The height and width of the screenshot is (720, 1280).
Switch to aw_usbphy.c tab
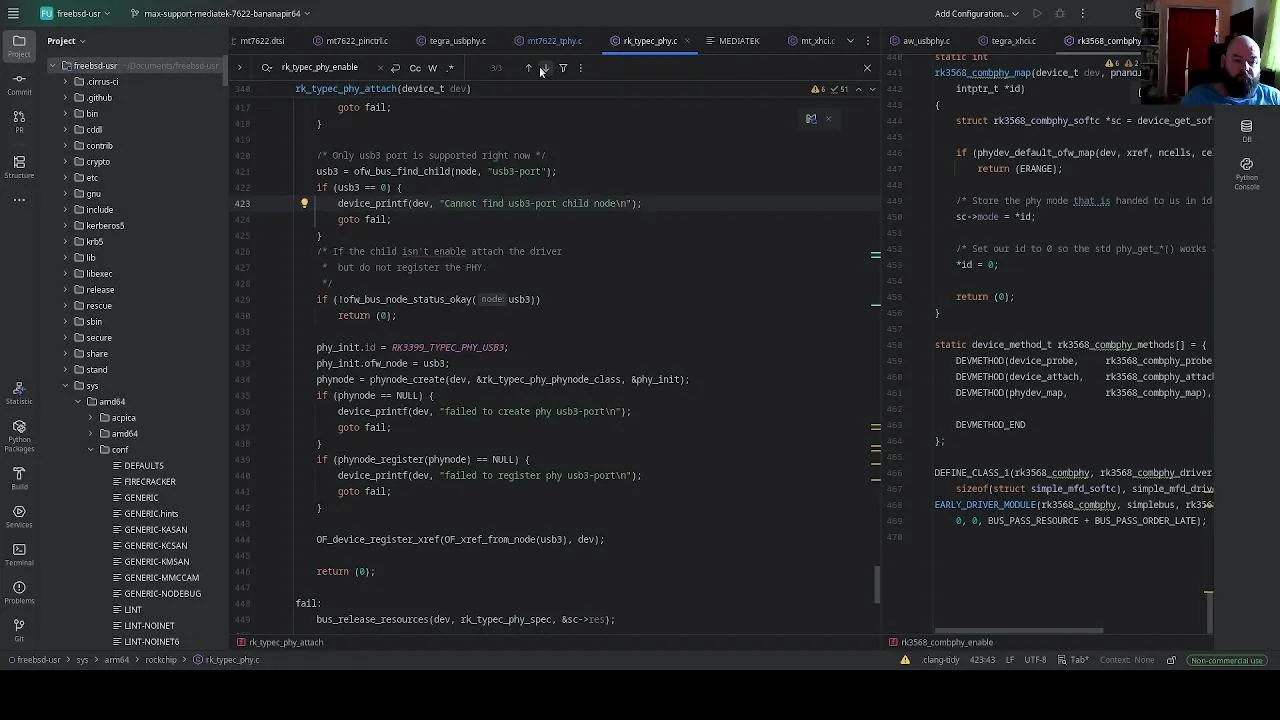(x=920, y=41)
